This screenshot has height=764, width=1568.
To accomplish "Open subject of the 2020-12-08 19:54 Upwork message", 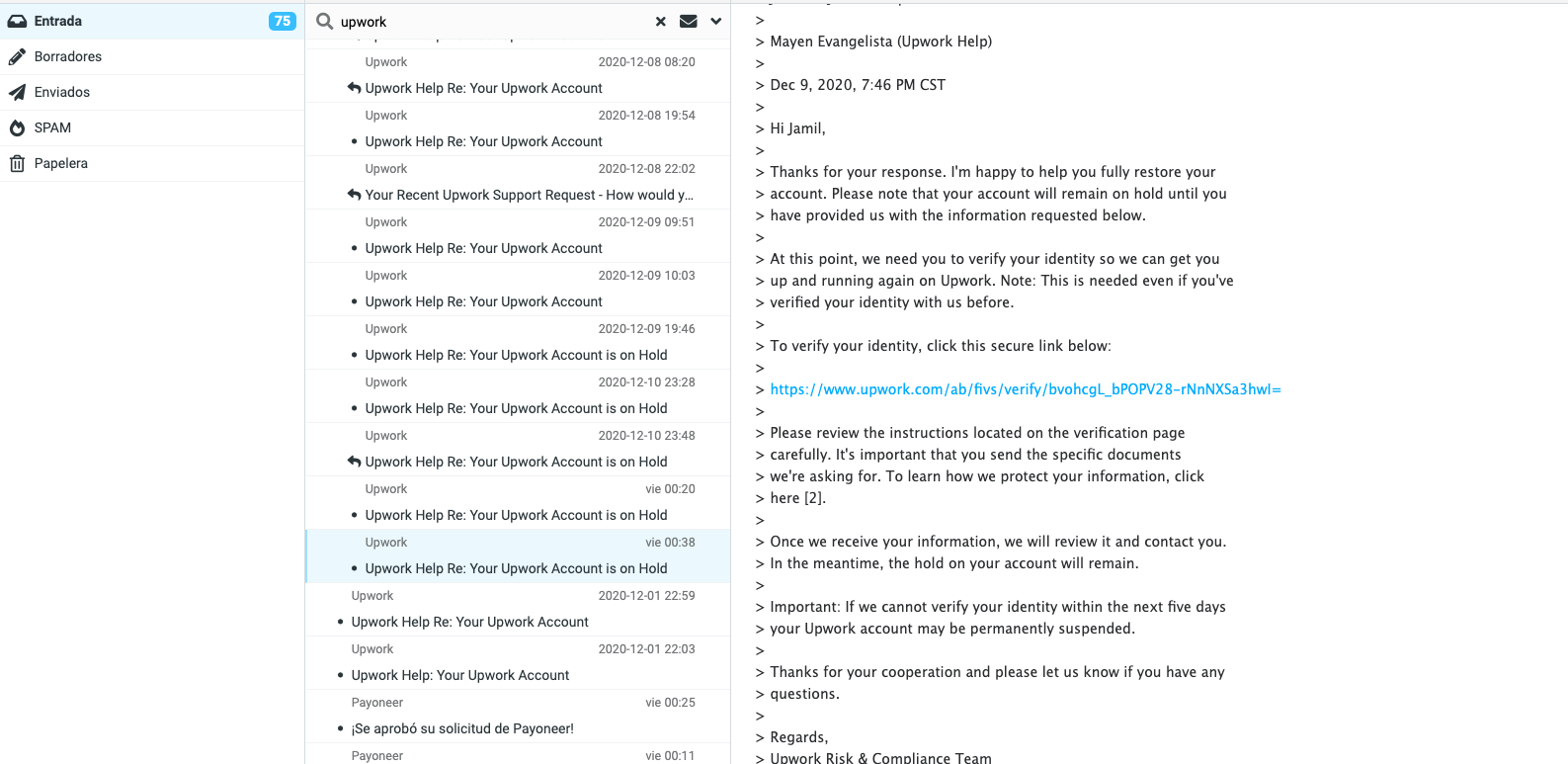I will pyautogui.click(x=483, y=141).
